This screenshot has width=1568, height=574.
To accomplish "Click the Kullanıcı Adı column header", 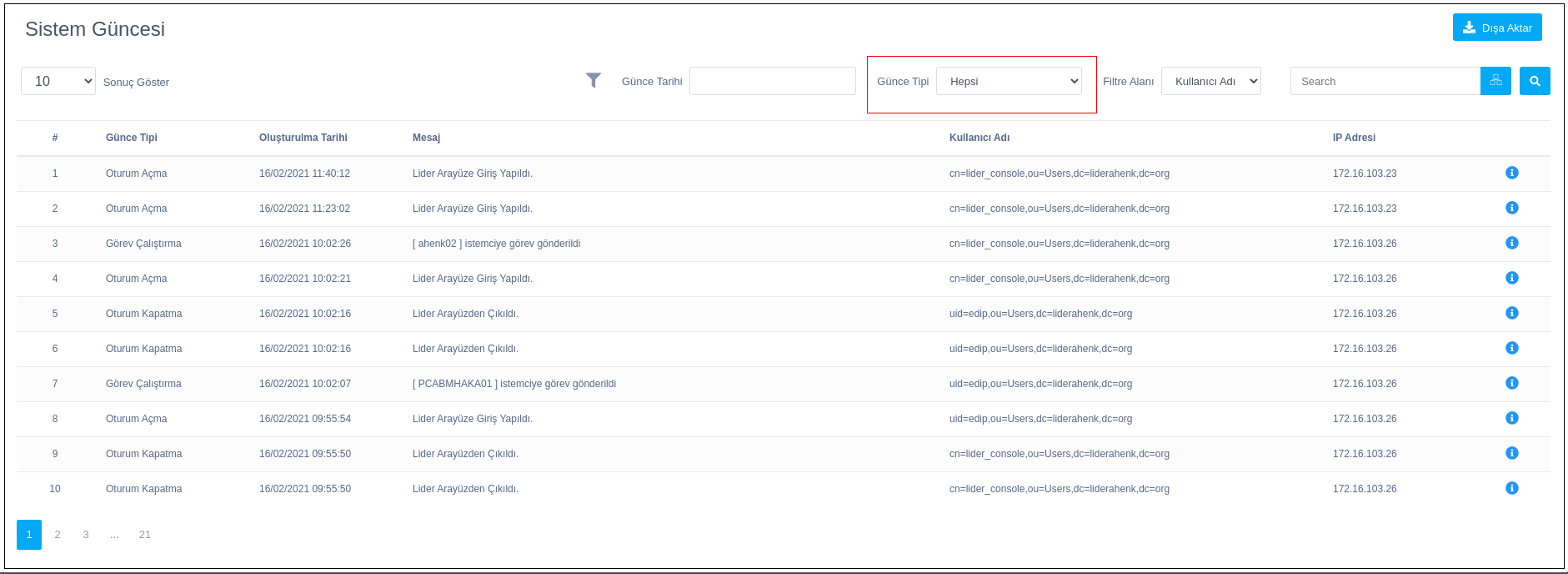I will [979, 138].
